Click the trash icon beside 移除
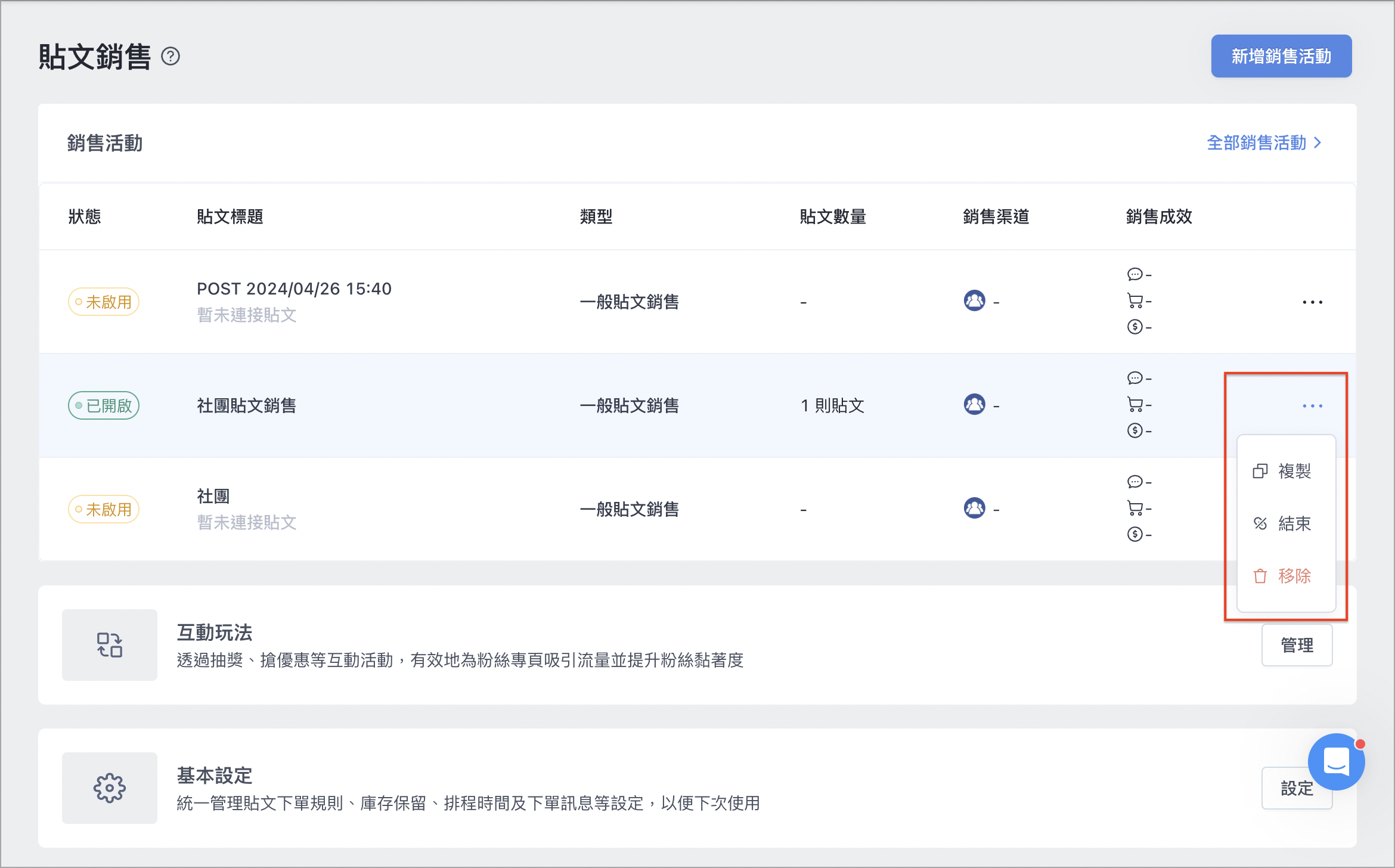This screenshot has width=1395, height=868. tap(1260, 576)
